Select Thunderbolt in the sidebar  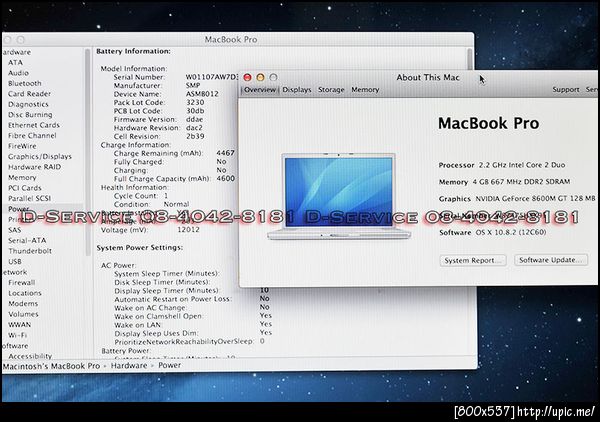[30, 251]
